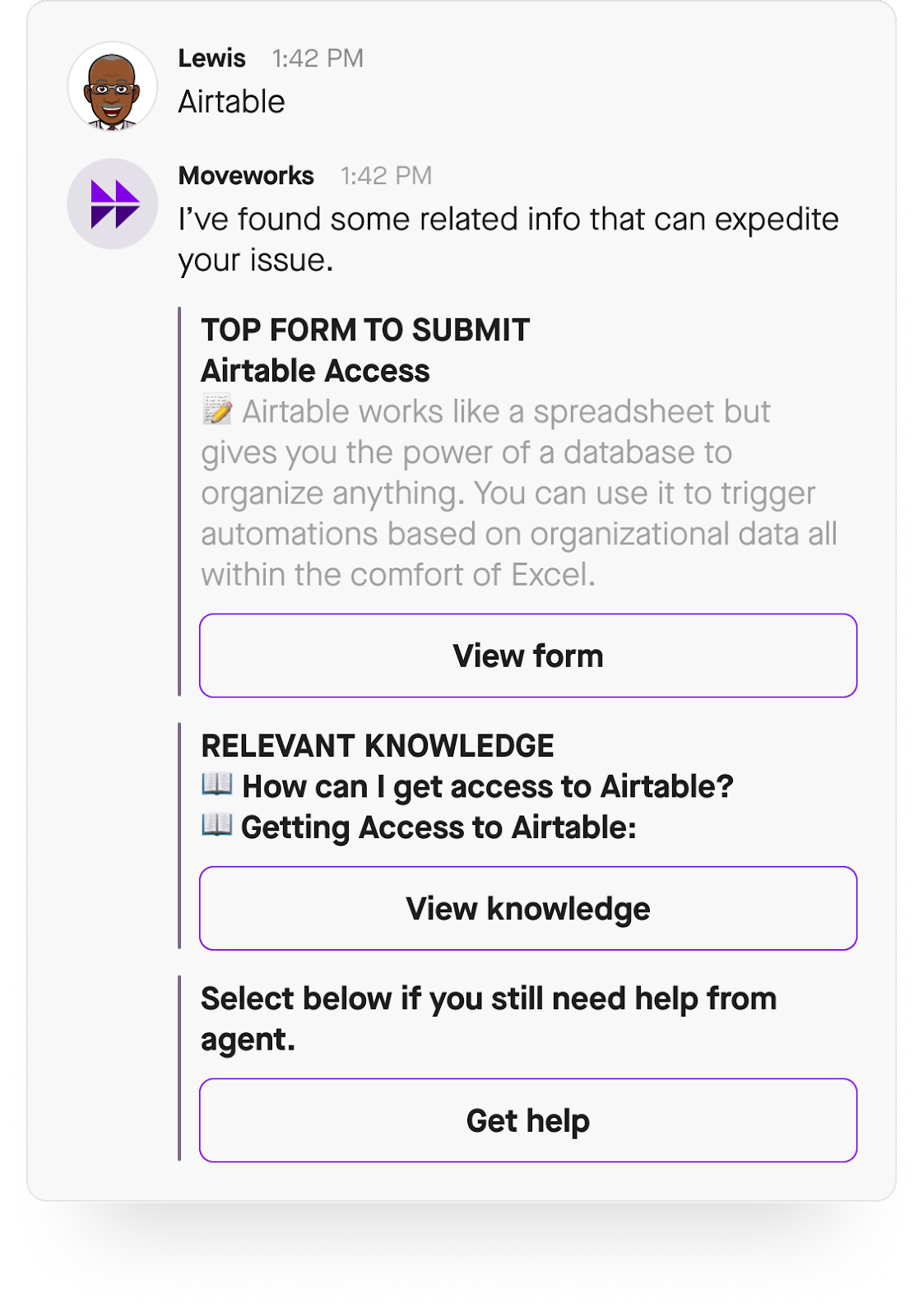This screenshot has width=923, height=1316.
Task: Click Lewis's 1:42 PM timestamp
Action: (317, 58)
